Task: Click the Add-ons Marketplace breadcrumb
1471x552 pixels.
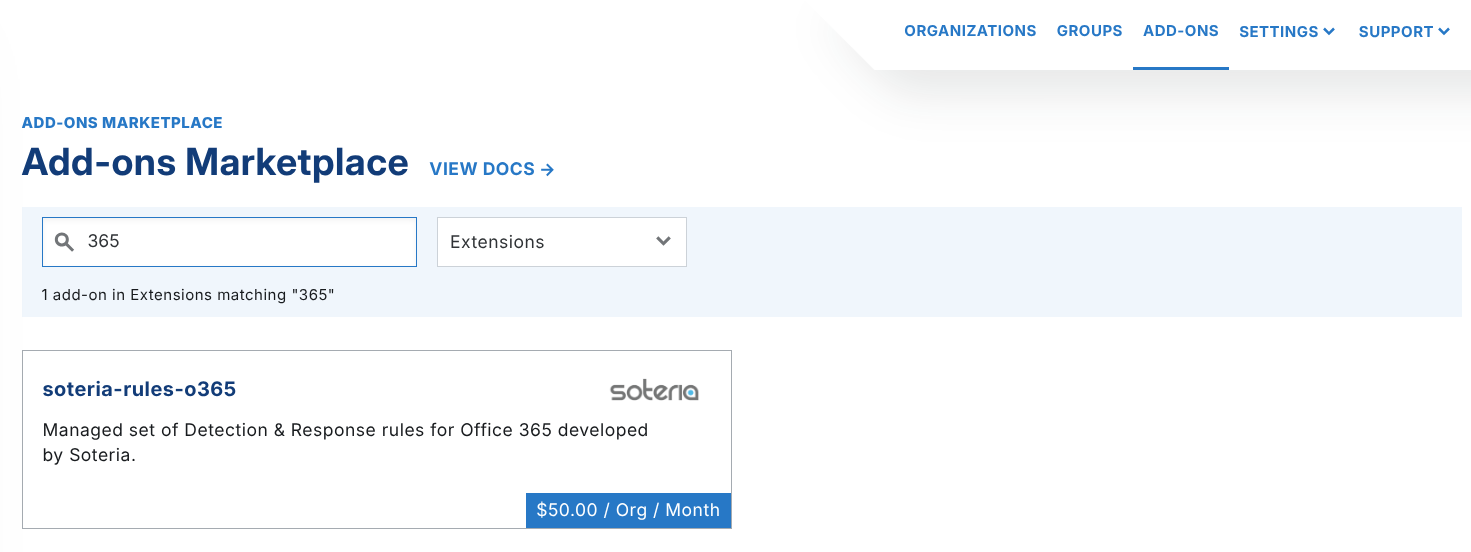Action: [122, 123]
